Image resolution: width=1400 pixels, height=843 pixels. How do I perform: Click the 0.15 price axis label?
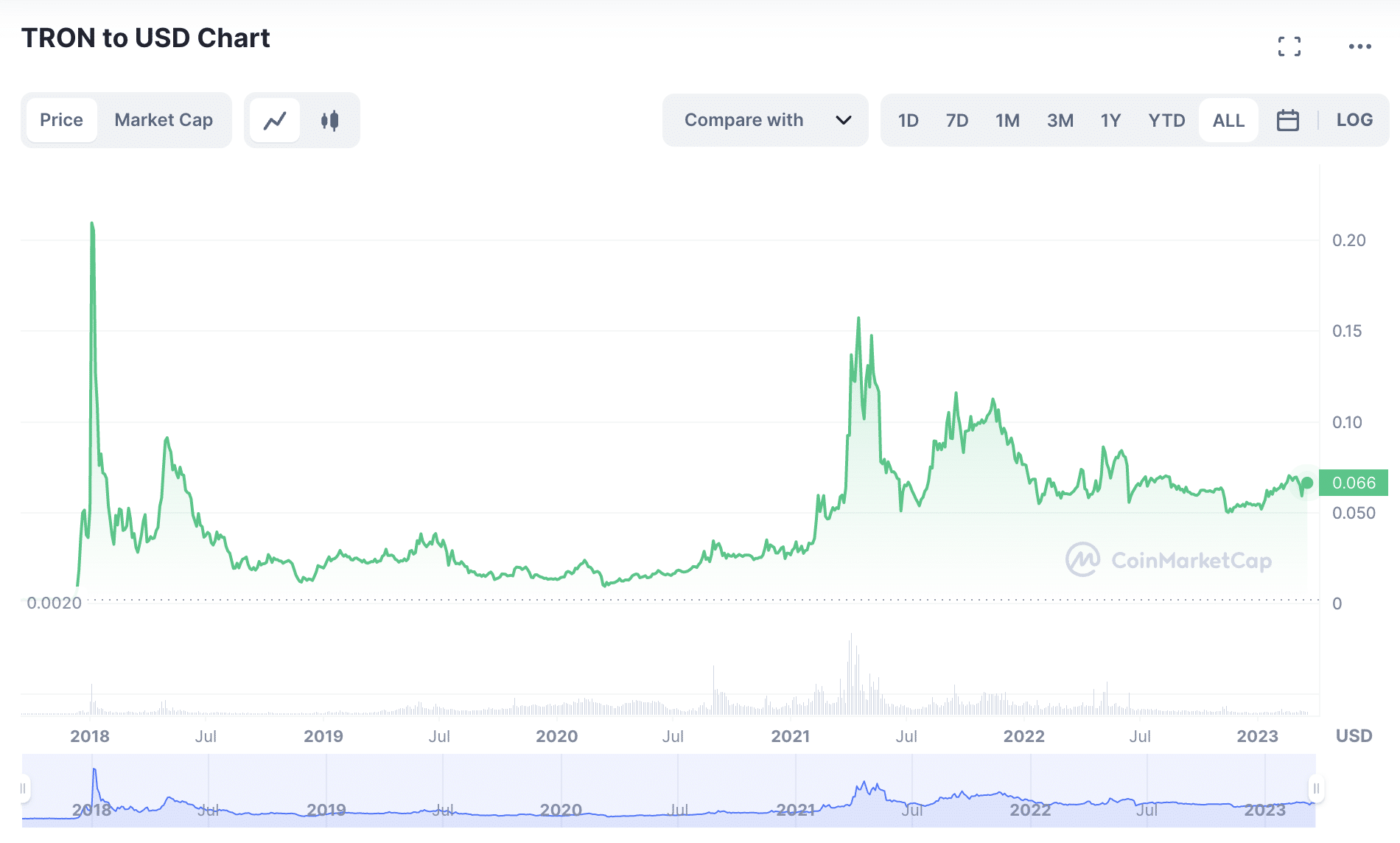click(1347, 331)
